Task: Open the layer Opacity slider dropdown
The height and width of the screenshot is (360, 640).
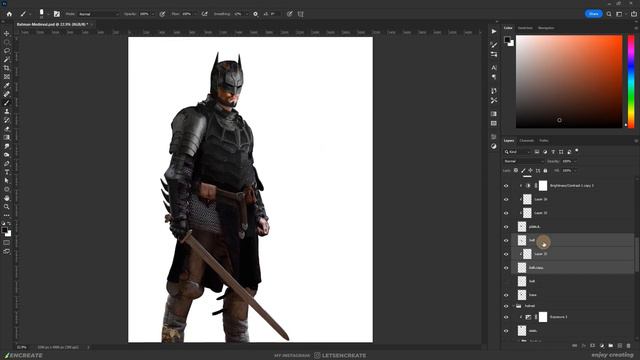Action: coord(575,161)
